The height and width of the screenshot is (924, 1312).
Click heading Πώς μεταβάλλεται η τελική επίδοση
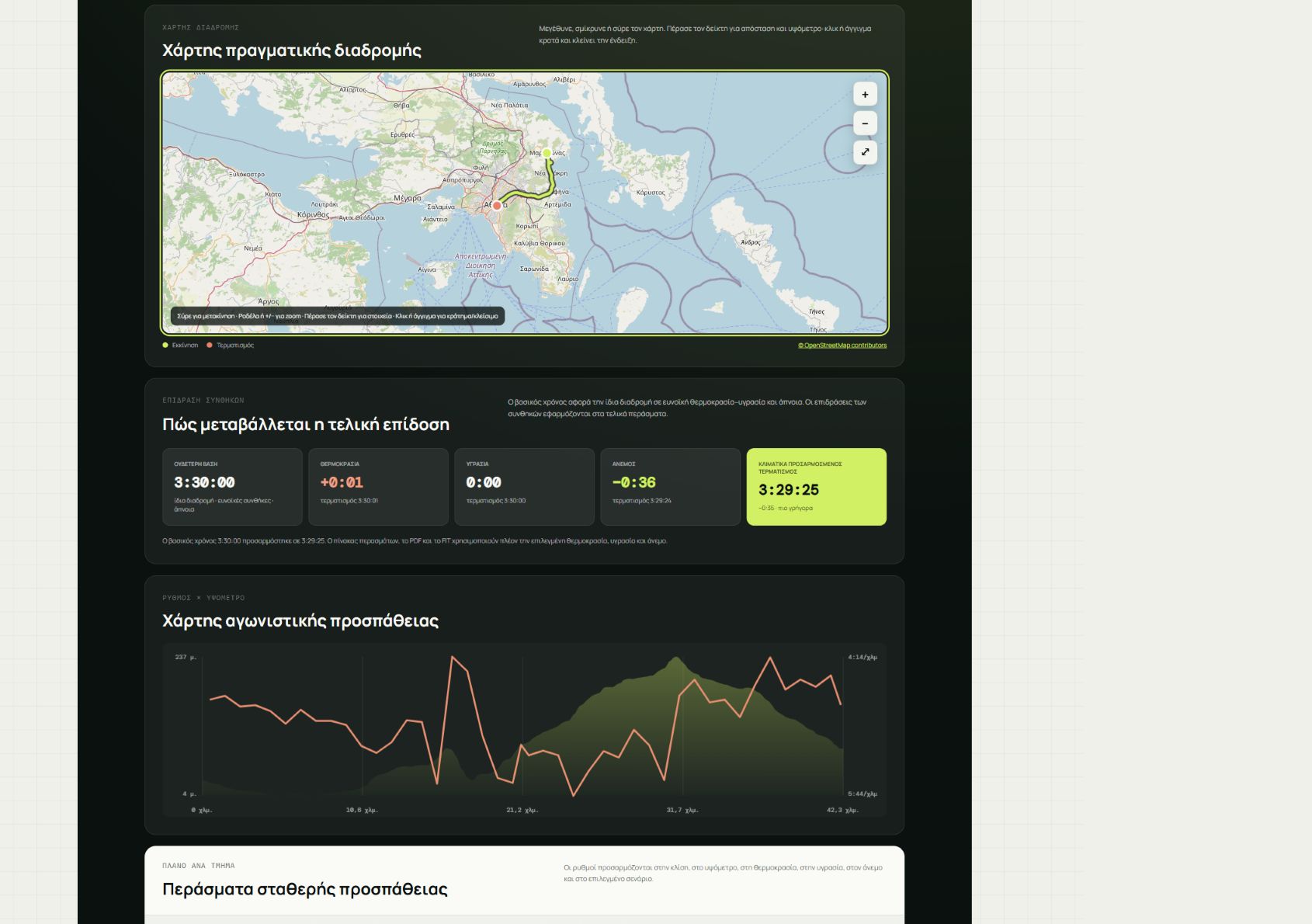click(306, 425)
